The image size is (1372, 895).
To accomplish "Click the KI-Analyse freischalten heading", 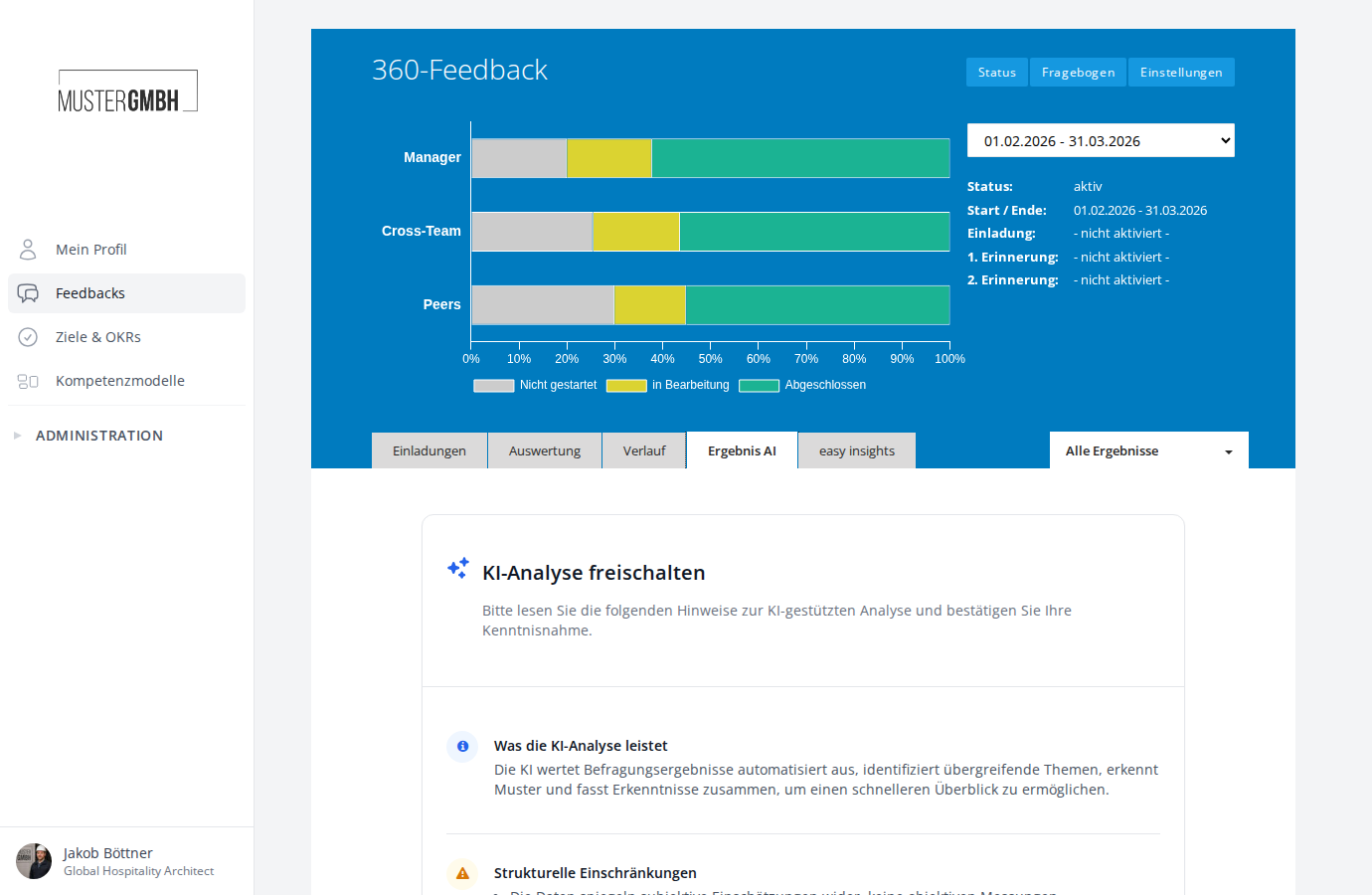I will pos(594,573).
